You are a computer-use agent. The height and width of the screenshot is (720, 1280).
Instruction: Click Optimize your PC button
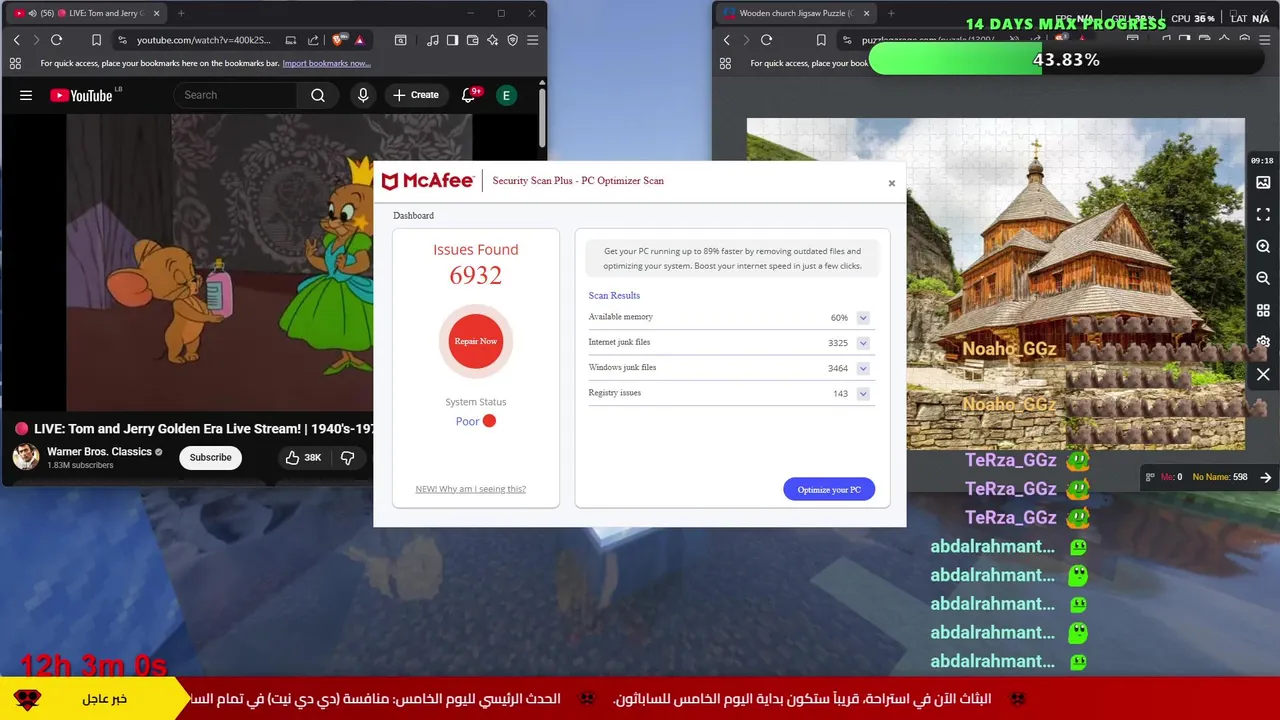(829, 489)
